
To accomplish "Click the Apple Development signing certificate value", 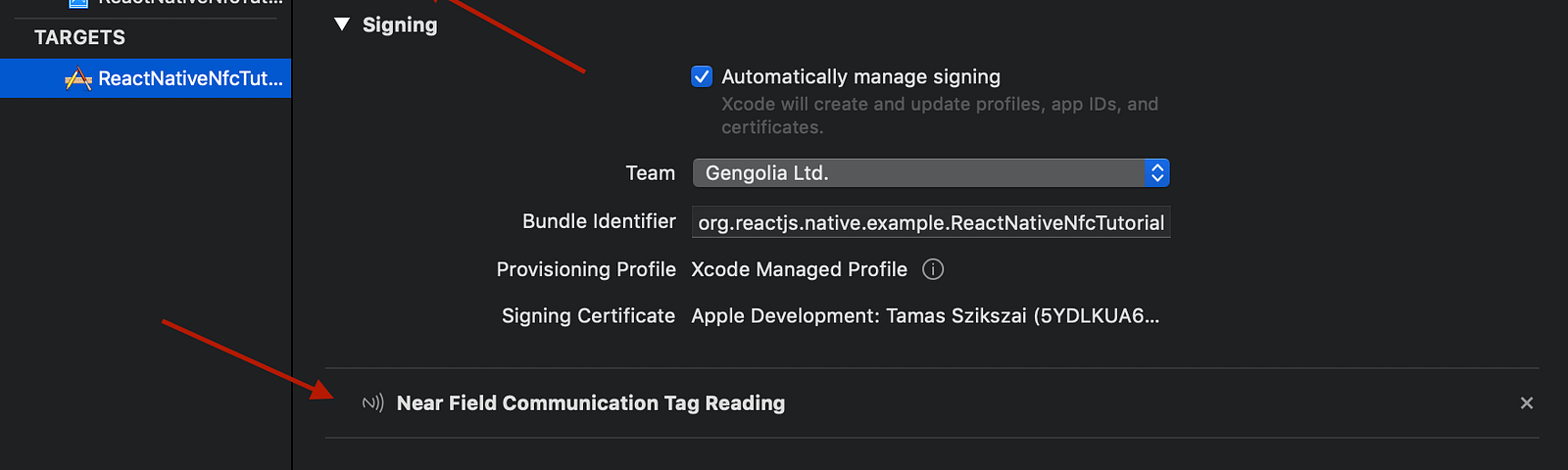I will tap(925, 316).
